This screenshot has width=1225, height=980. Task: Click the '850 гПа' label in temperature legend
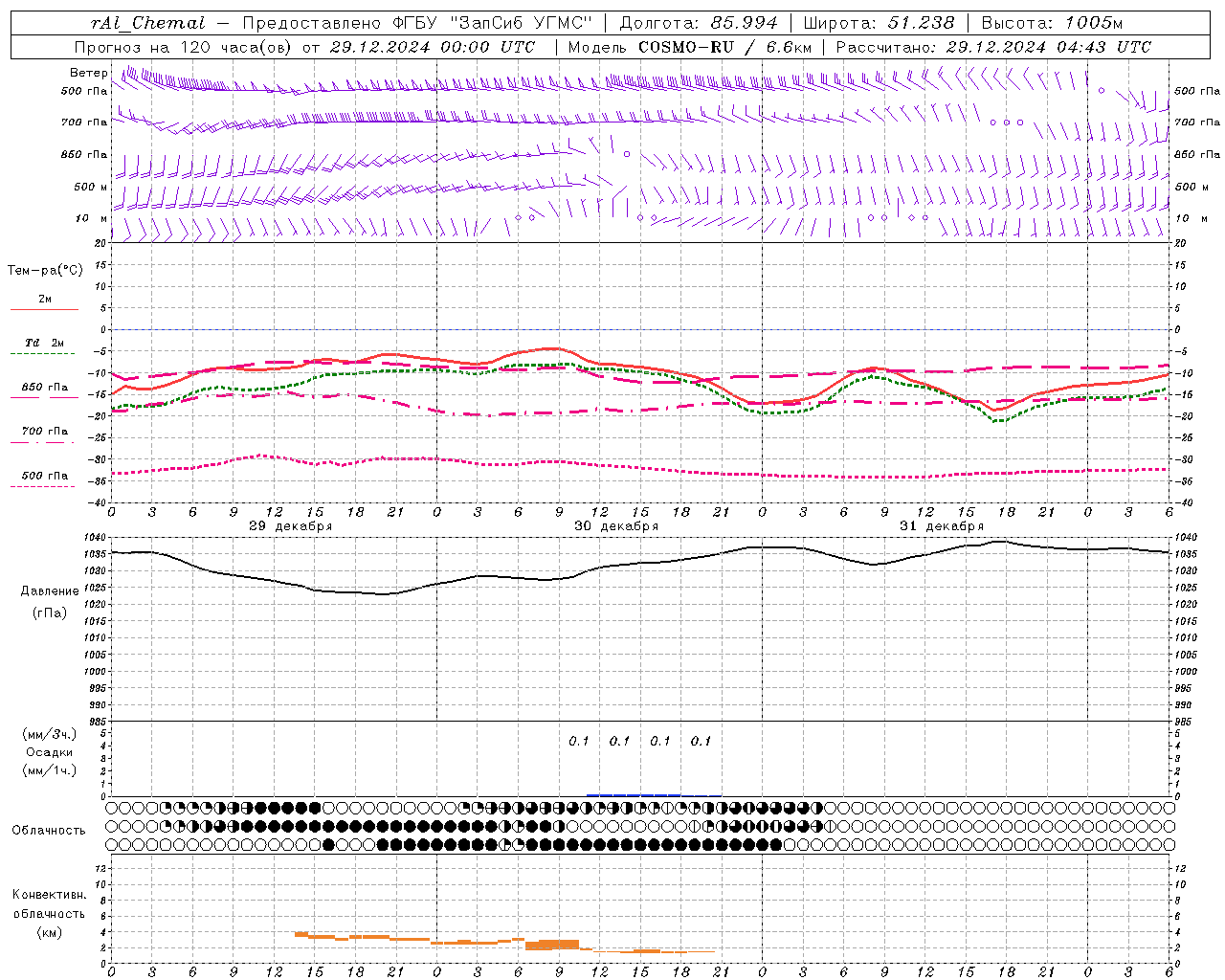click(45, 388)
